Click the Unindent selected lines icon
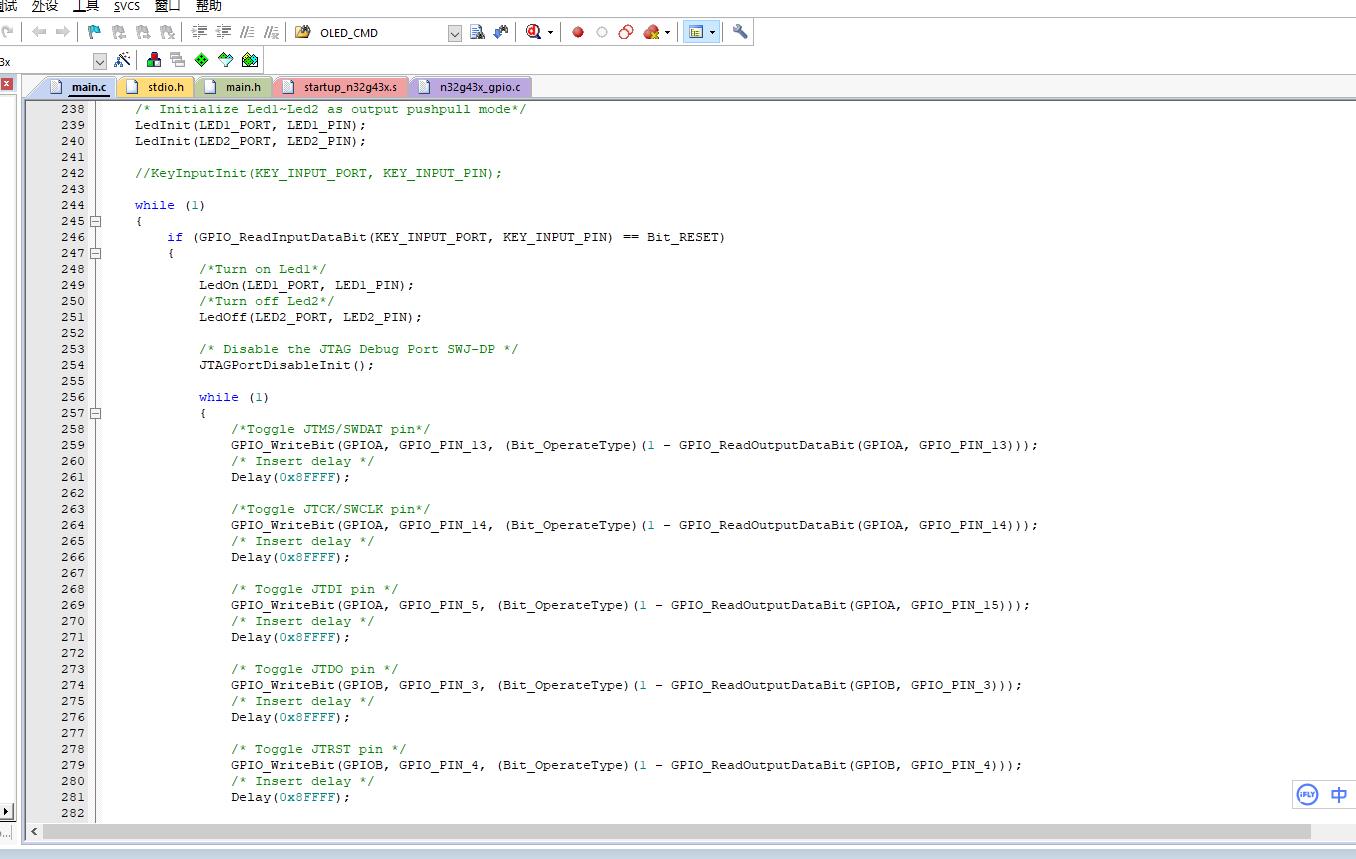Image resolution: width=1356 pixels, height=859 pixels. [x=223, y=32]
